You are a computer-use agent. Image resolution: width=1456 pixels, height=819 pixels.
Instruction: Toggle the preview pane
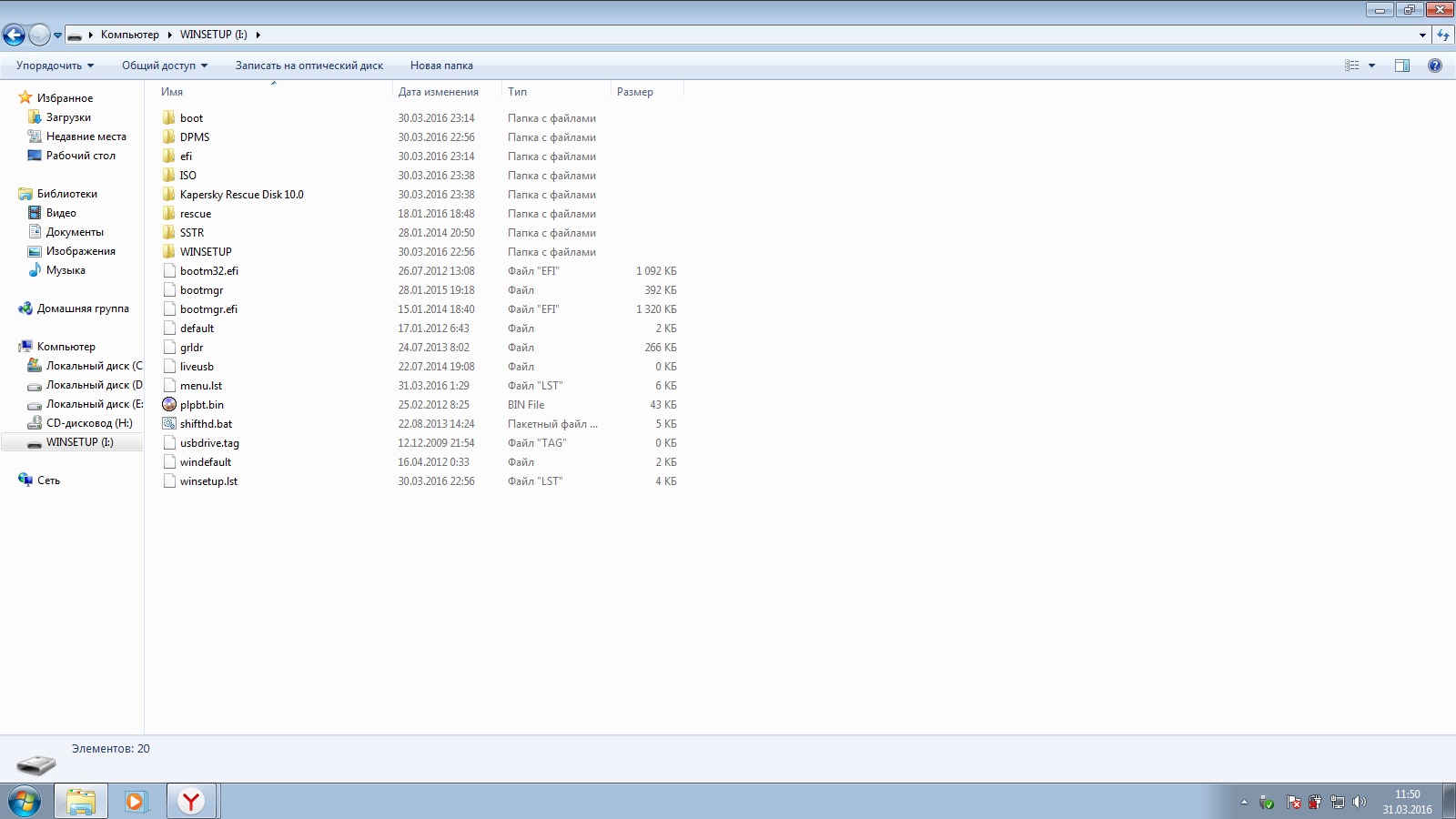tap(1402, 66)
